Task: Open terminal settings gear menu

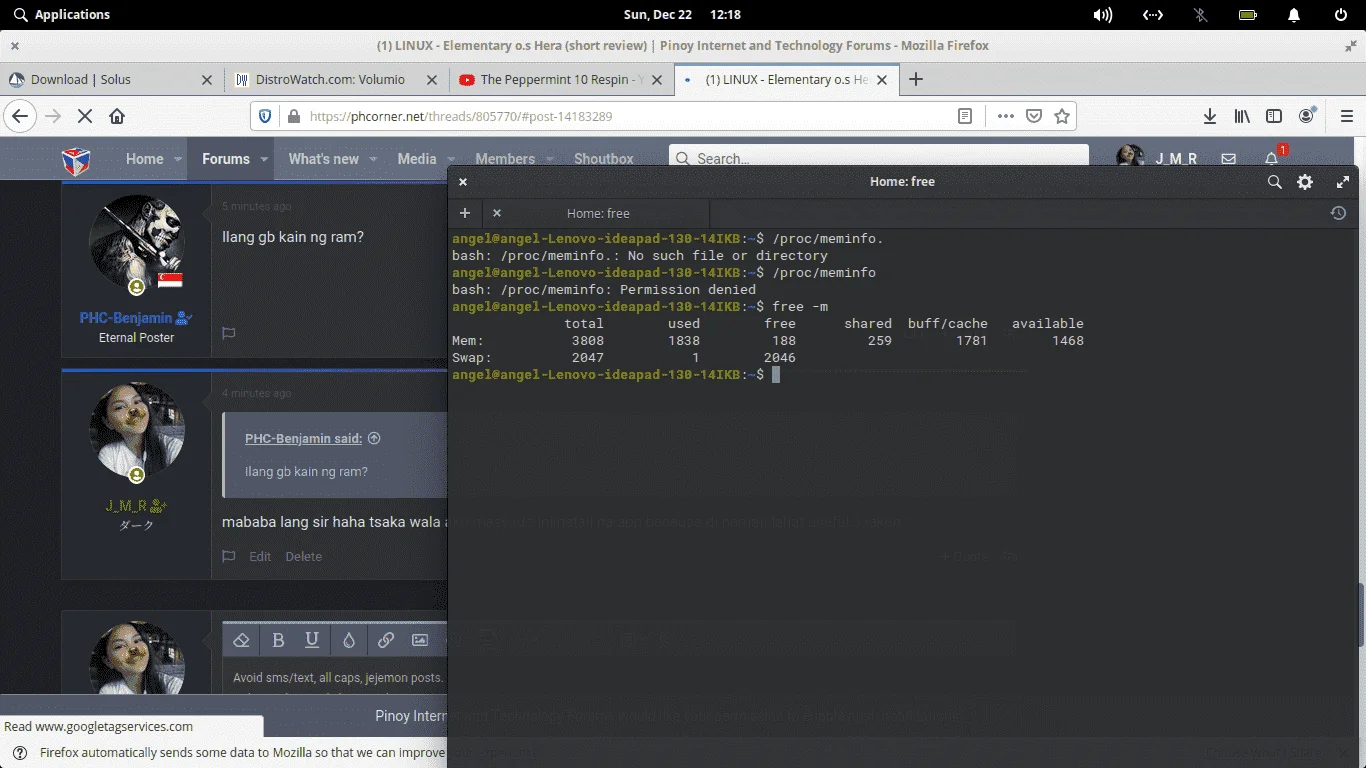Action: (x=1305, y=182)
